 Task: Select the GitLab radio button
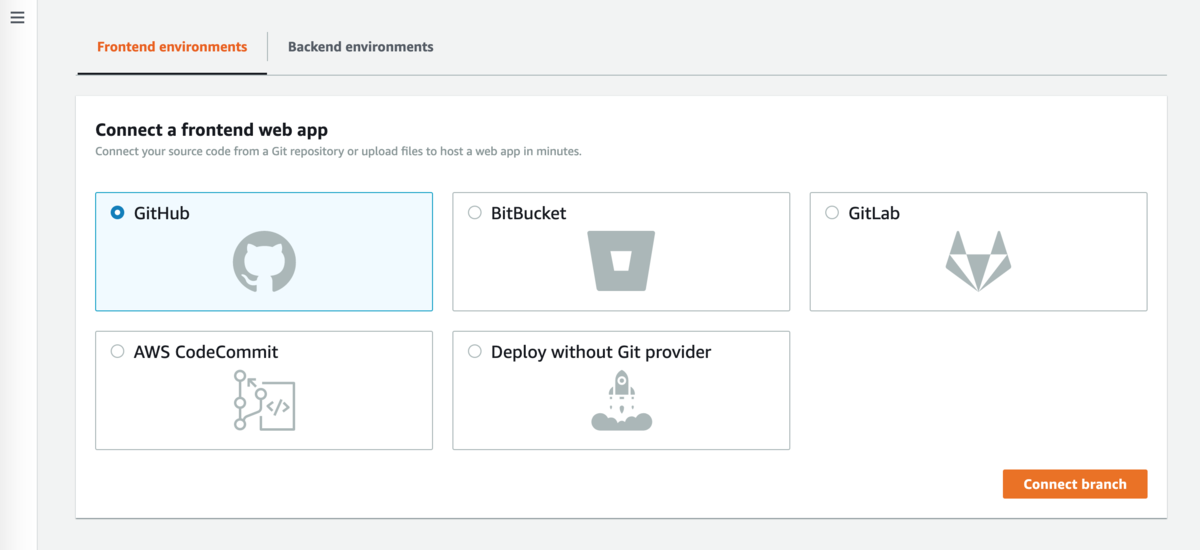[832, 213]
